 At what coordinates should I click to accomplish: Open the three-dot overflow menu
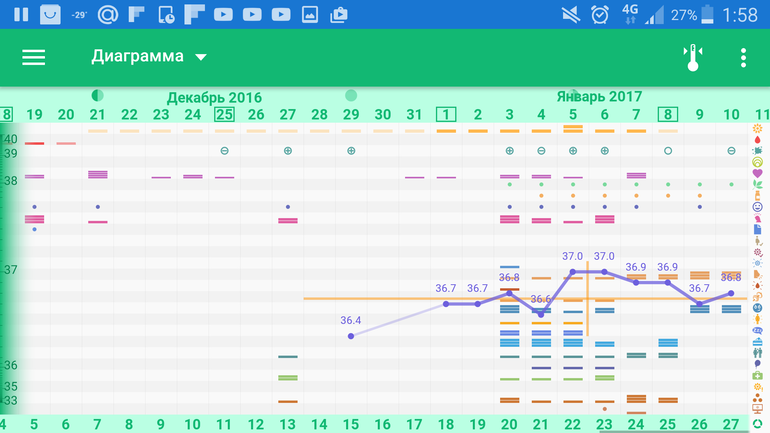point(743,57)
